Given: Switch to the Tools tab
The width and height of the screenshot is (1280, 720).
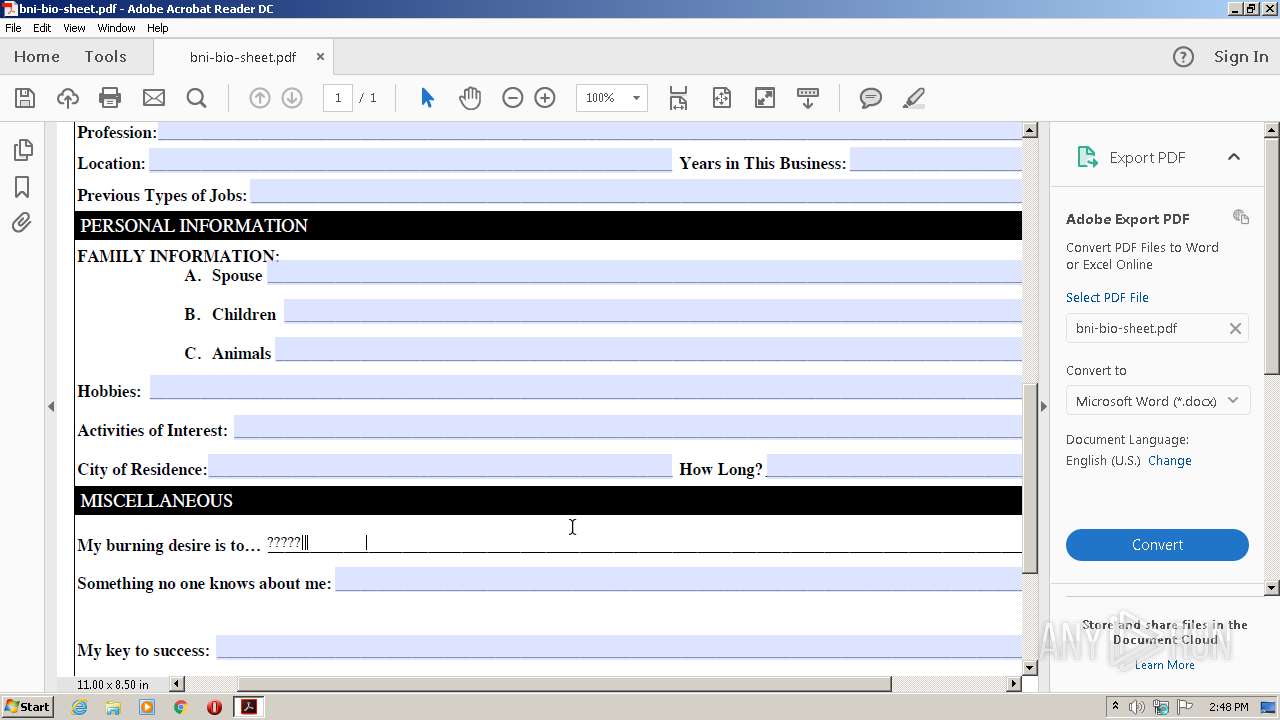Looking at the screenshot, I should pyautogui.click(x=105, y=57).
